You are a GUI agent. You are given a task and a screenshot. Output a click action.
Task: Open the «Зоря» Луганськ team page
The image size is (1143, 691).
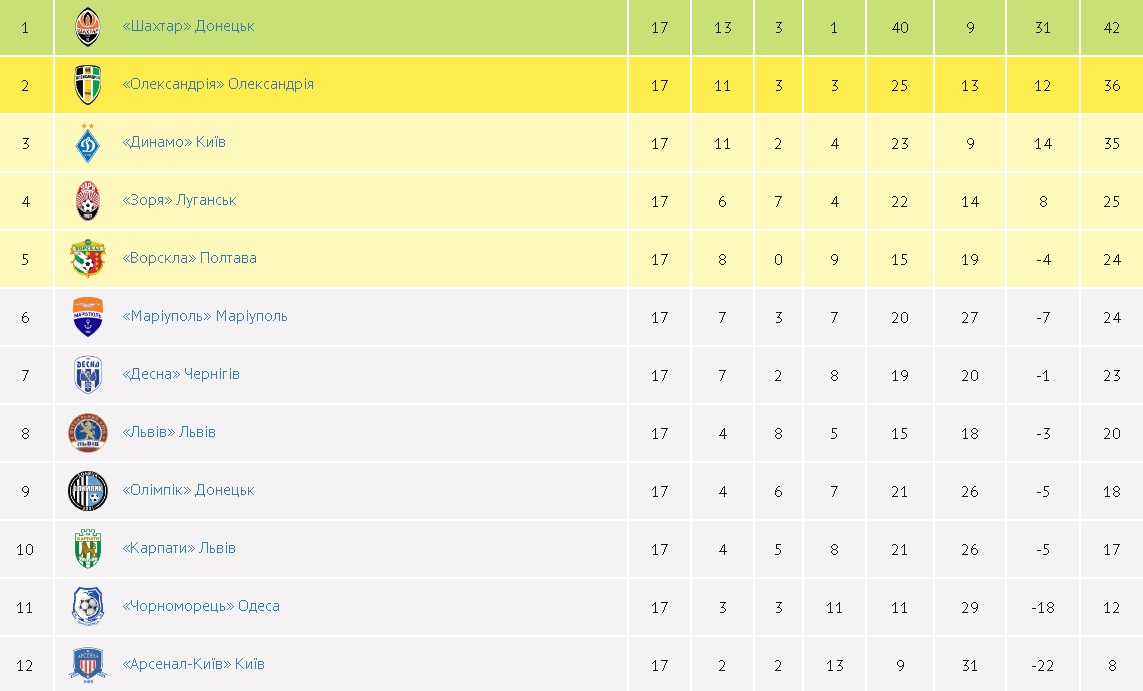(x=179, y=200)
